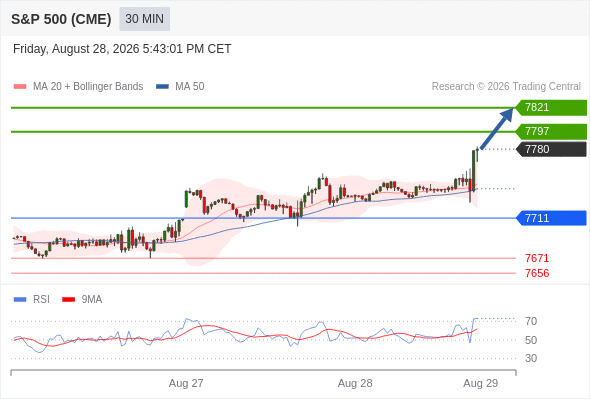Click the RSI 70 level label
Viewport: 590px width, 400px height.
click(x=531, y=321)
